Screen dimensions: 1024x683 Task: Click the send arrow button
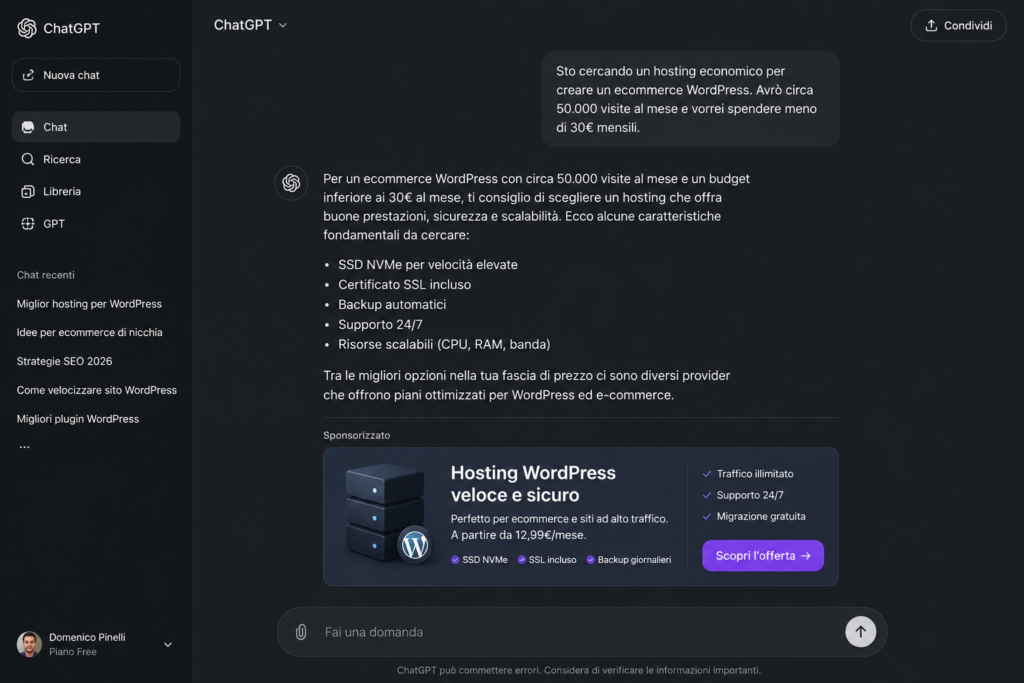(x=861, y=631)
